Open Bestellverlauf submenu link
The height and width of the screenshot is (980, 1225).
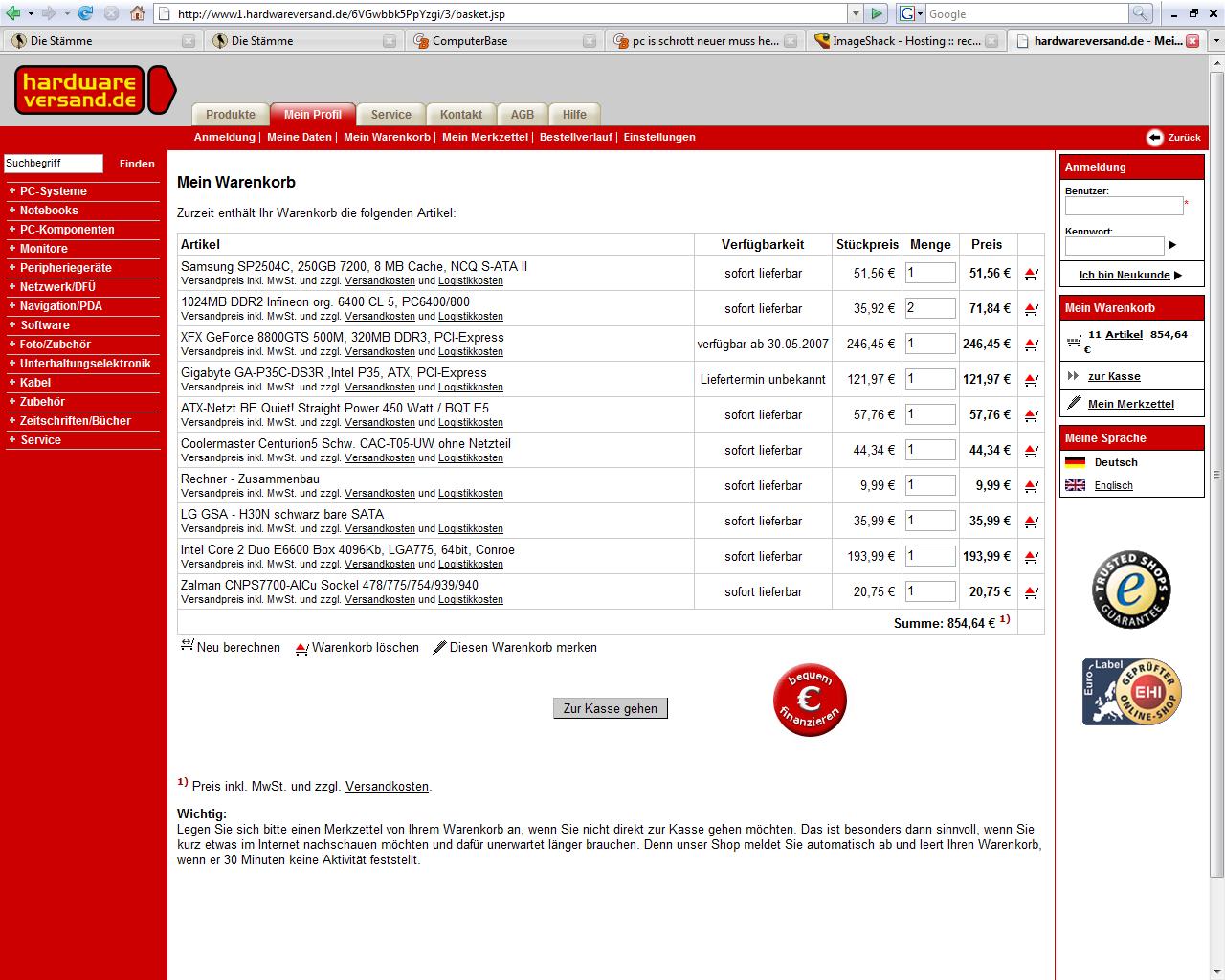click(x=575, y=137)
